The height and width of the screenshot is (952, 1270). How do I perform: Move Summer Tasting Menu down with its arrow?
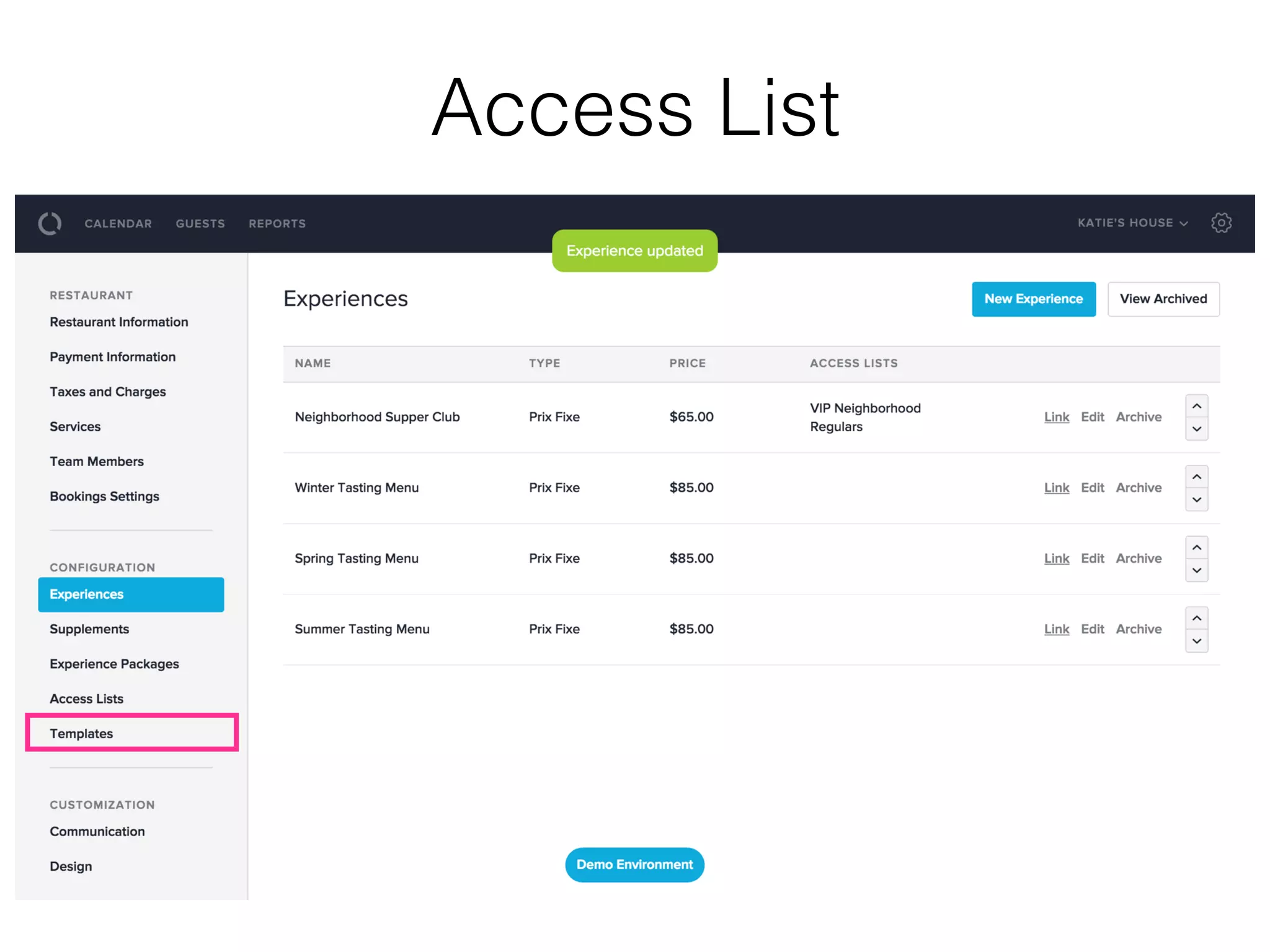[1196, 641]
